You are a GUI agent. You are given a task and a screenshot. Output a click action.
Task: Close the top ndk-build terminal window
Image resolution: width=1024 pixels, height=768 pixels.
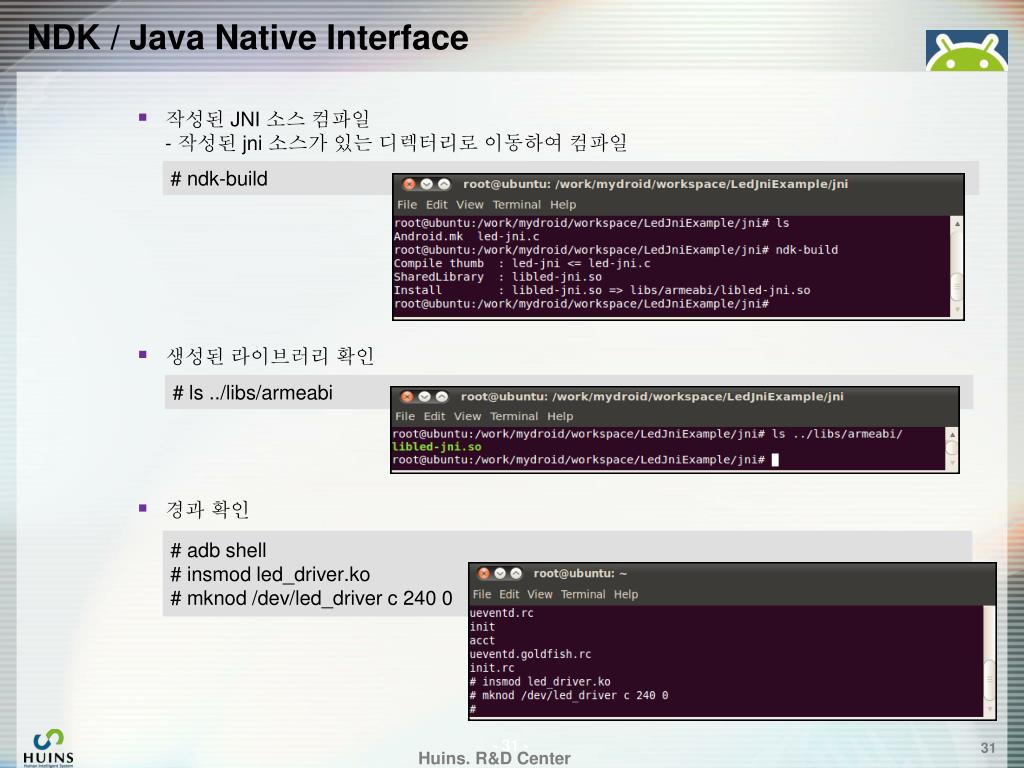tap(409, 184)
